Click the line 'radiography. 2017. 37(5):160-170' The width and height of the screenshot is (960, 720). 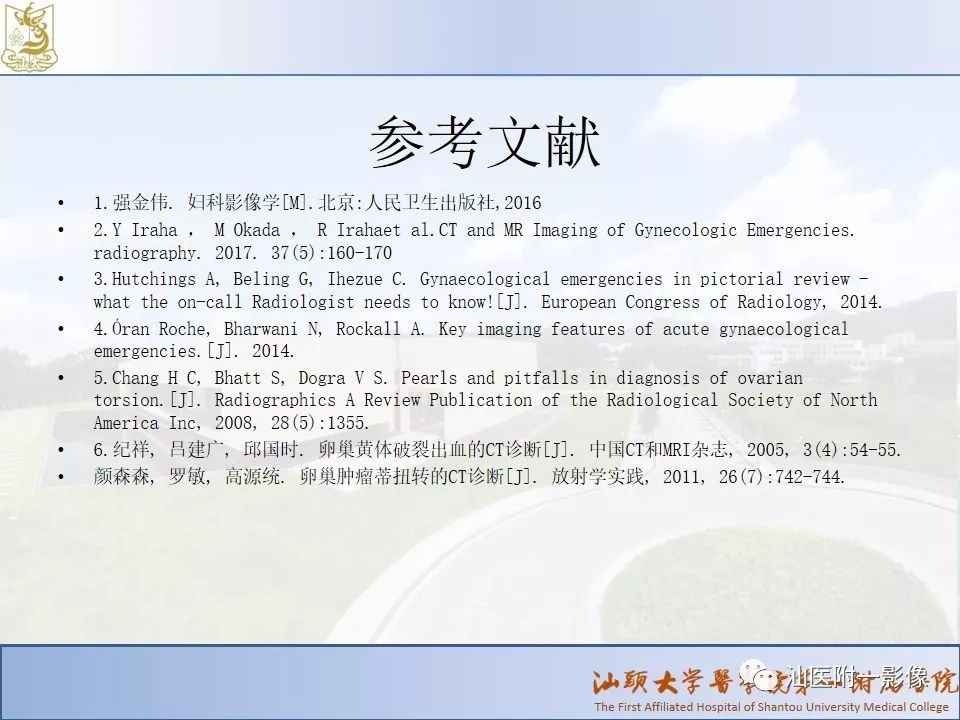(242, 253)
